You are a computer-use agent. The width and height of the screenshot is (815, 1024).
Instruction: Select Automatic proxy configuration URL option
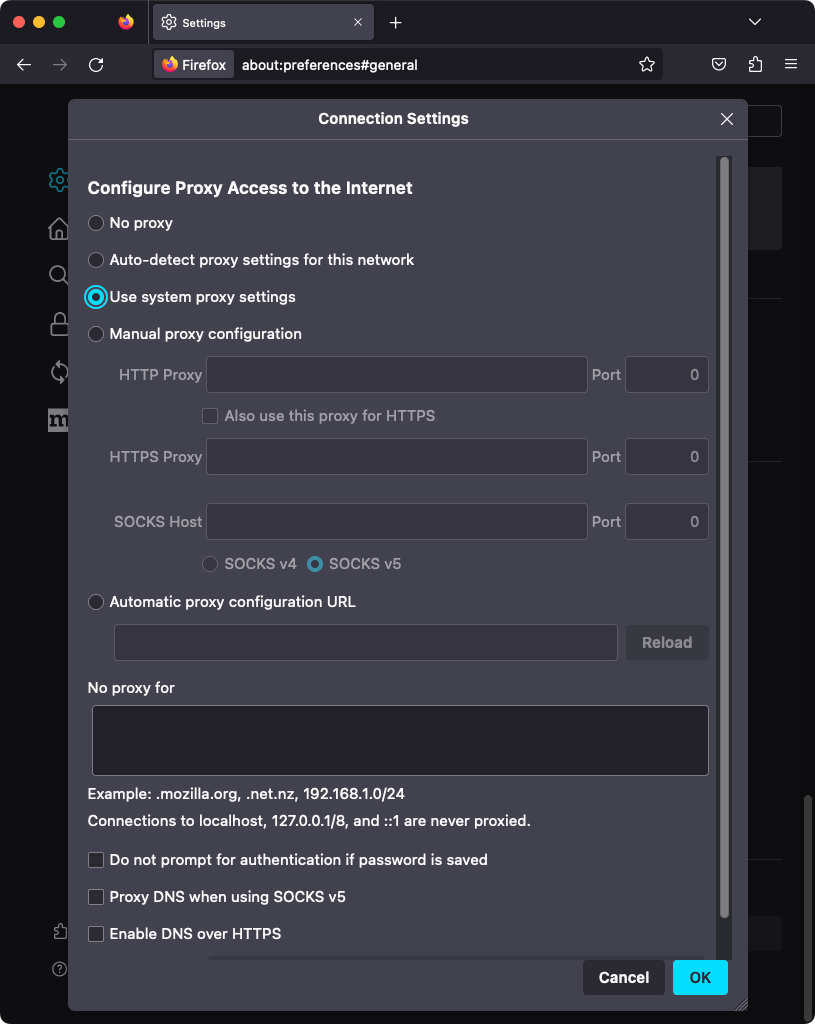(96, 602)
